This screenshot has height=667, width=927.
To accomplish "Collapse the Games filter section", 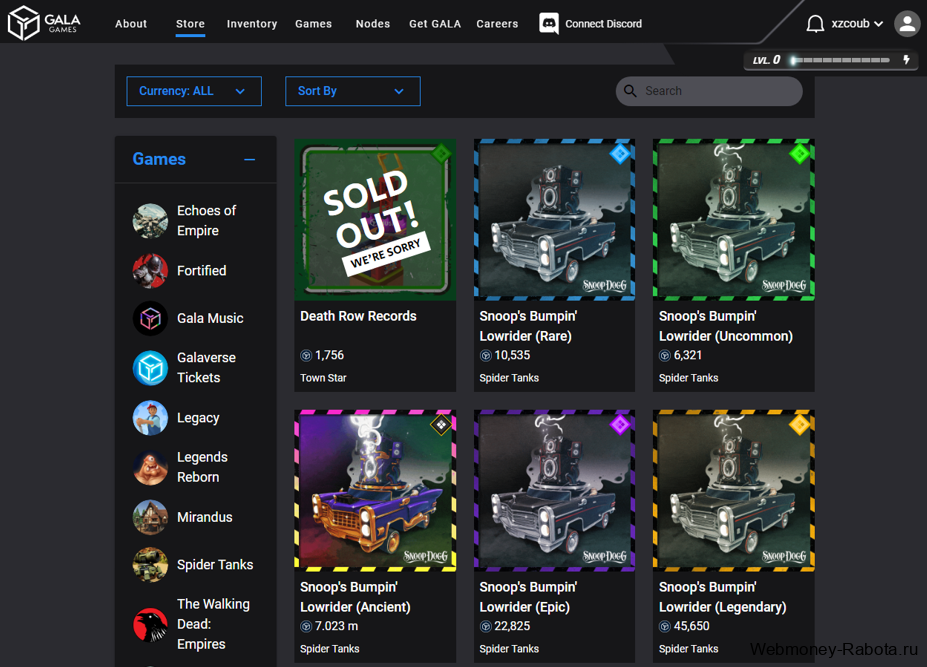I will click(x=249, y=160).
